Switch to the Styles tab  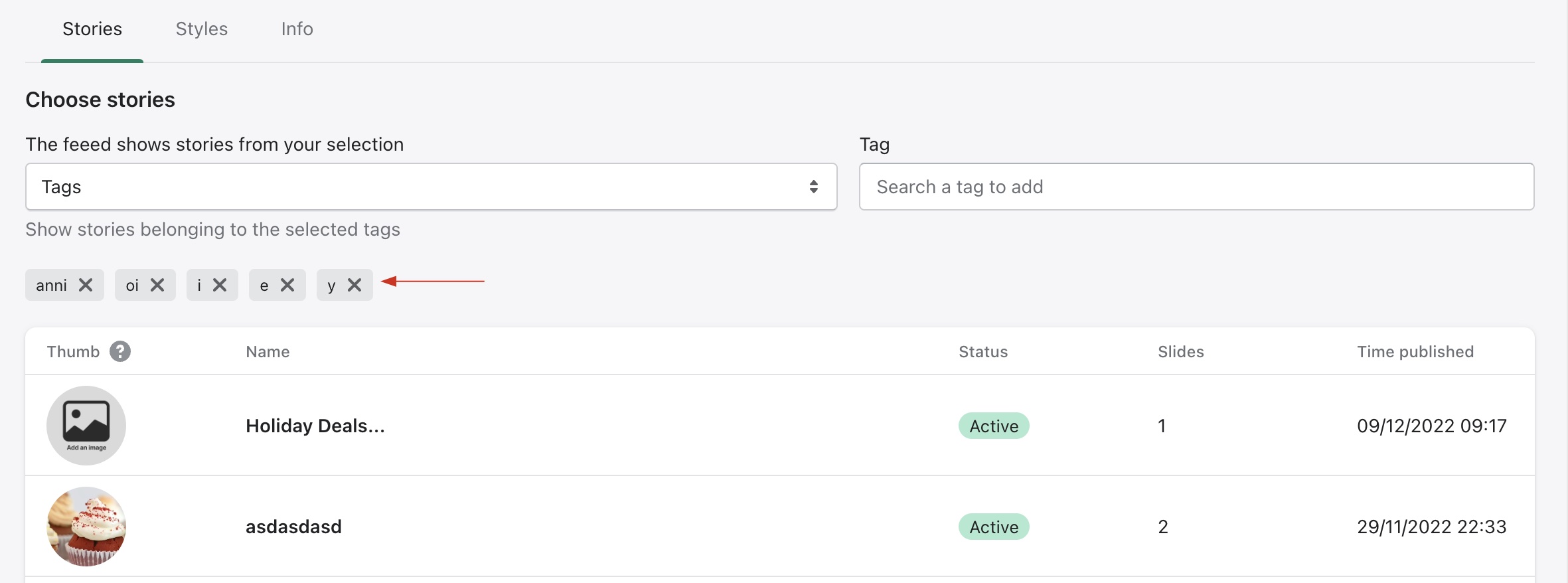(201, 29)
